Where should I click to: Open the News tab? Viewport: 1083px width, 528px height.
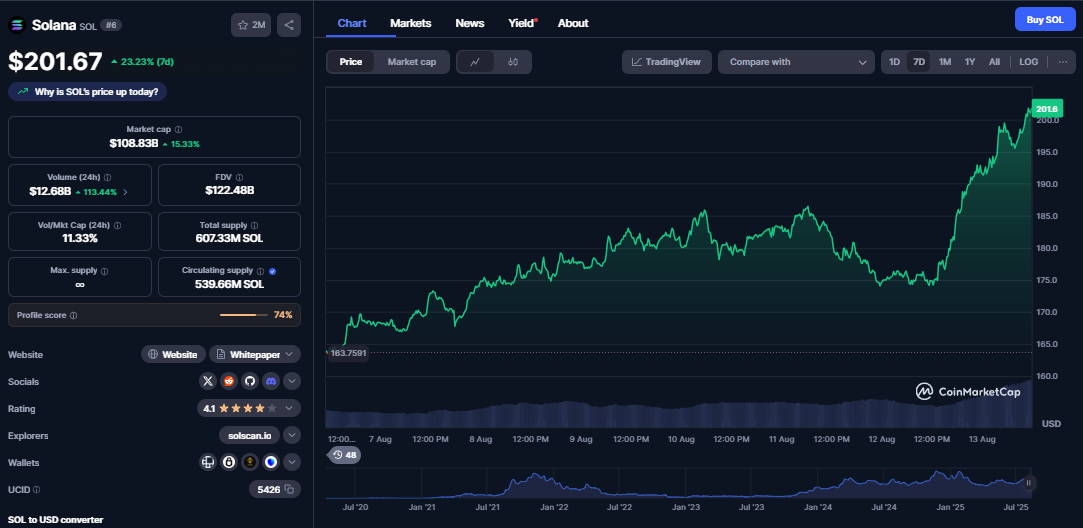pos(470,23)
